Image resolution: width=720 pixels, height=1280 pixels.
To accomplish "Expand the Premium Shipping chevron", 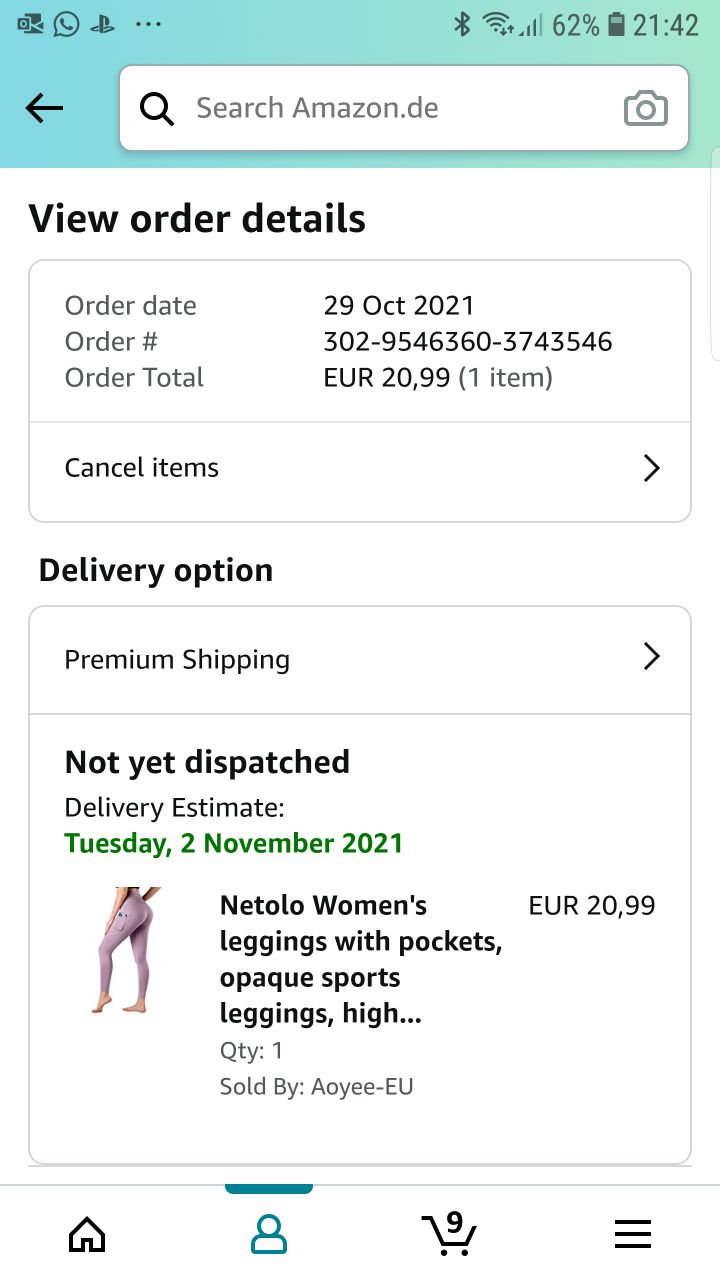I will tap(651, 656).
